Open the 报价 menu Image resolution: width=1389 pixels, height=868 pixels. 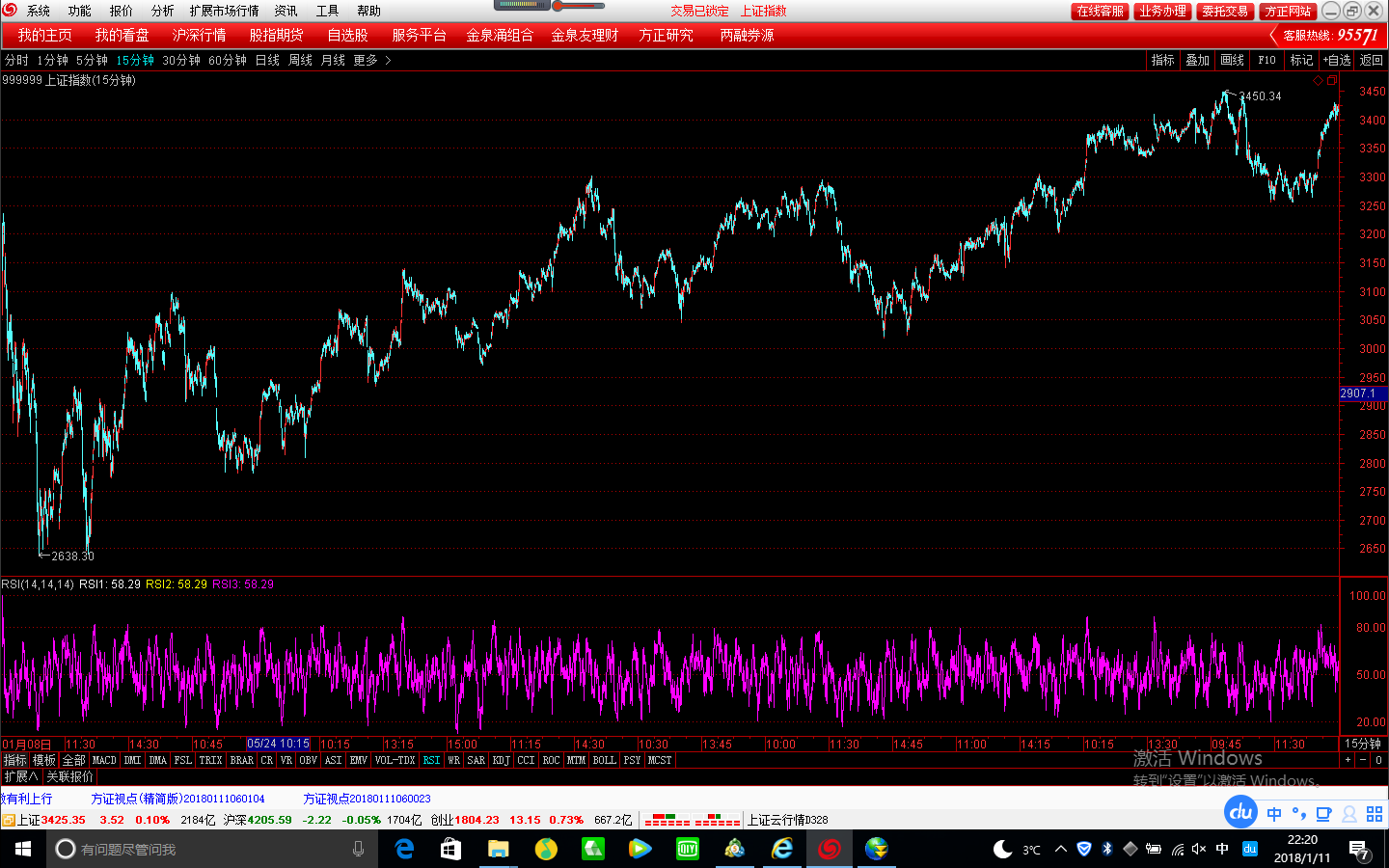coord(122,11)
